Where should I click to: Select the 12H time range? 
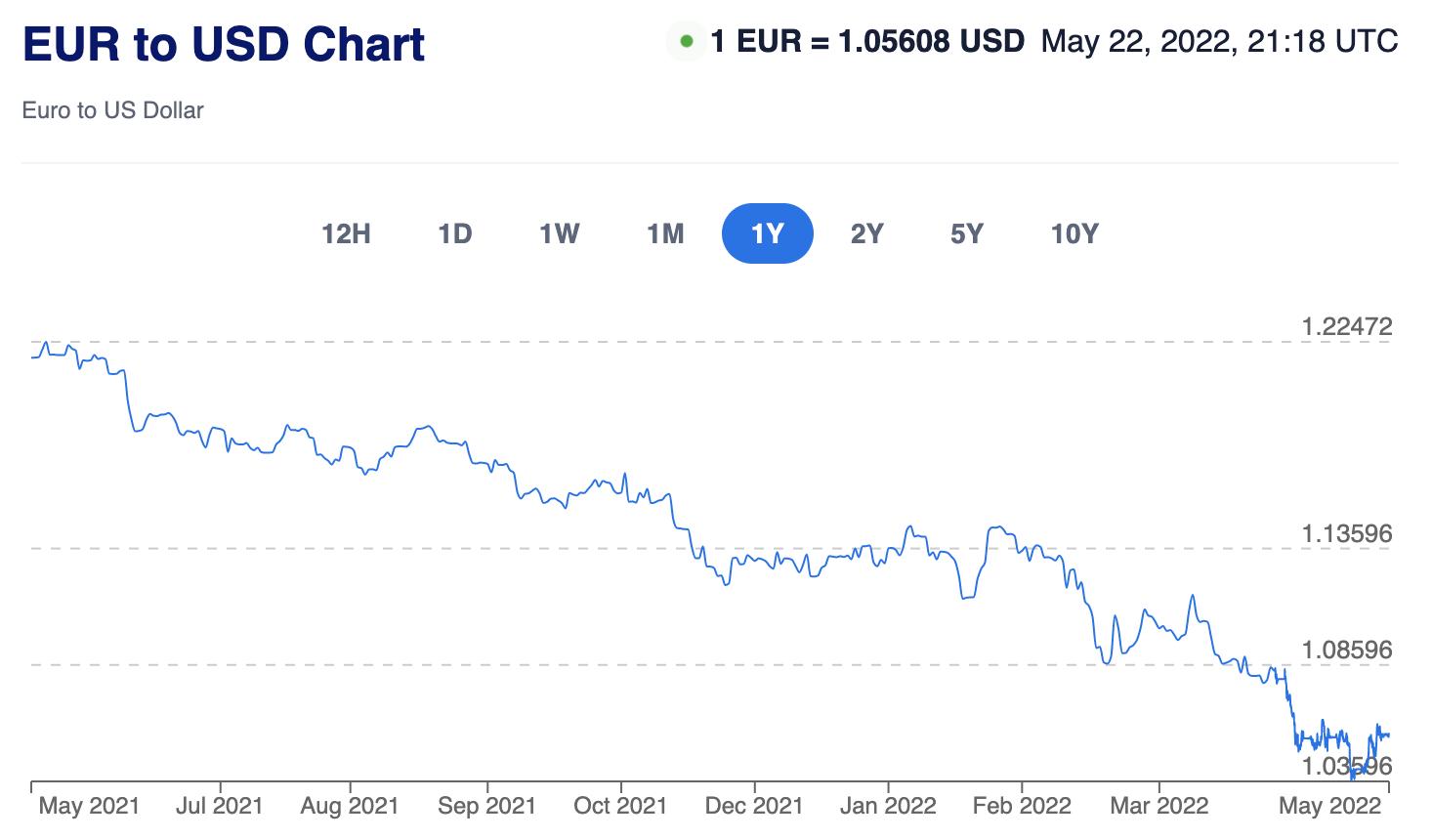coord(346,234)
